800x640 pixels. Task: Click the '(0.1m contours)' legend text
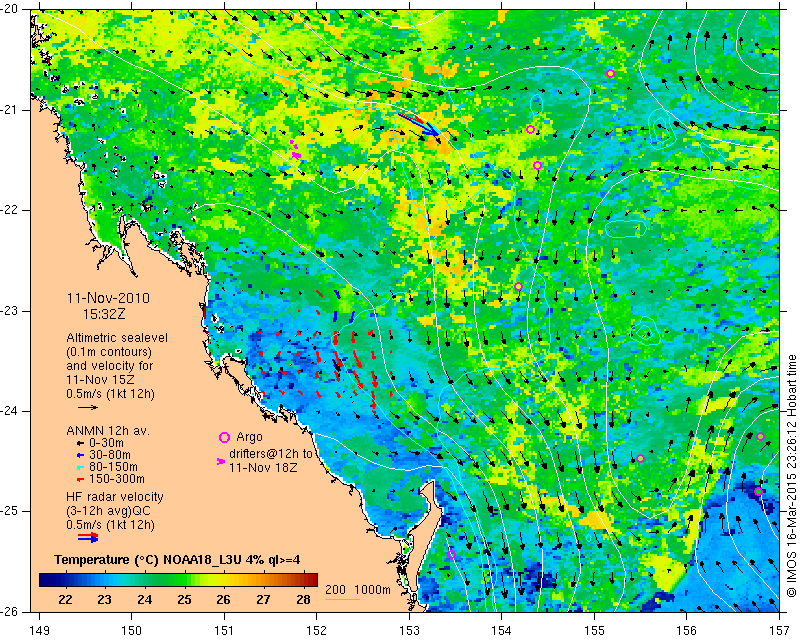[x=109, y=352]
